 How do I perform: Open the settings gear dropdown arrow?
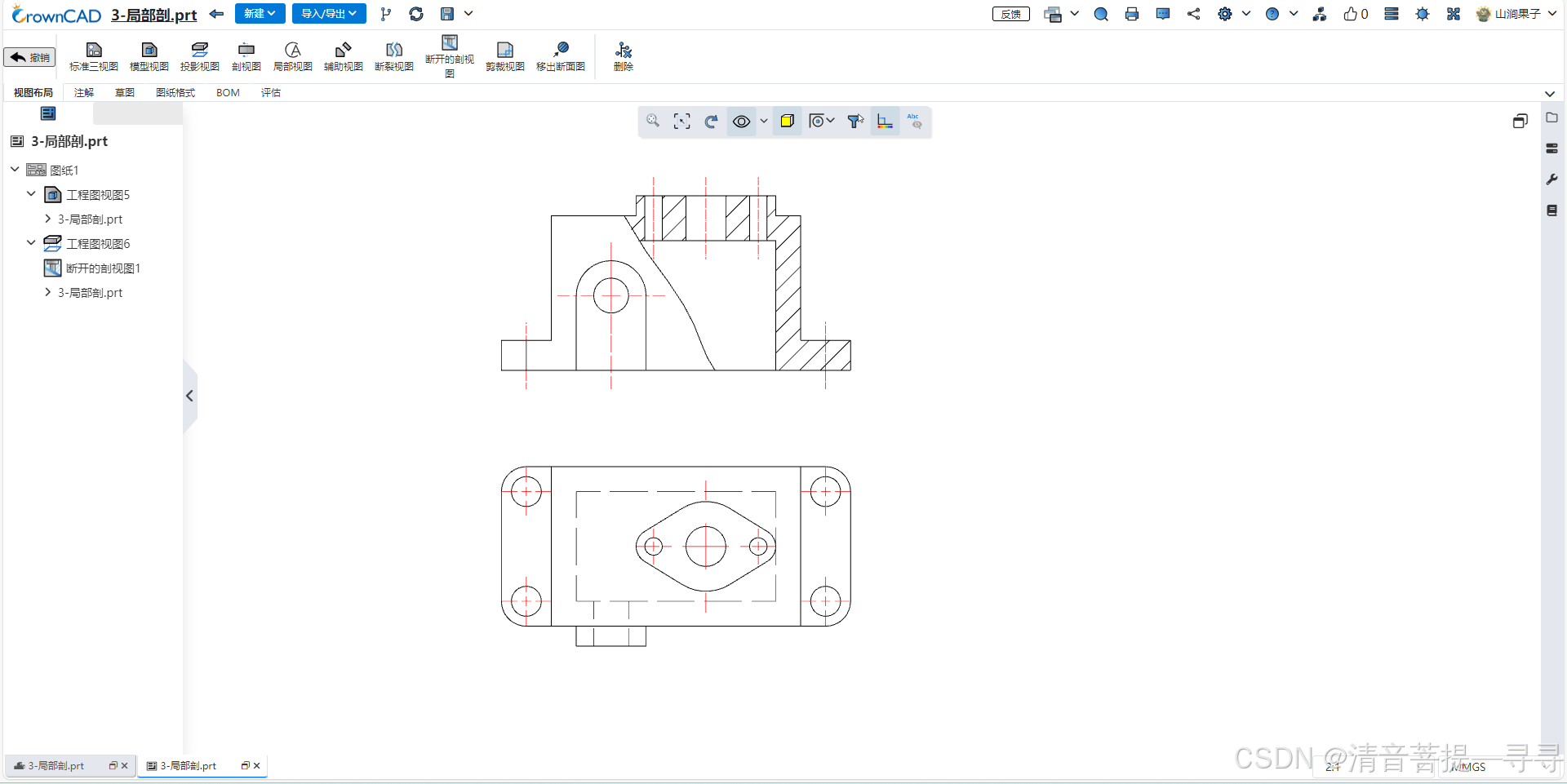tap(1246, 14)
